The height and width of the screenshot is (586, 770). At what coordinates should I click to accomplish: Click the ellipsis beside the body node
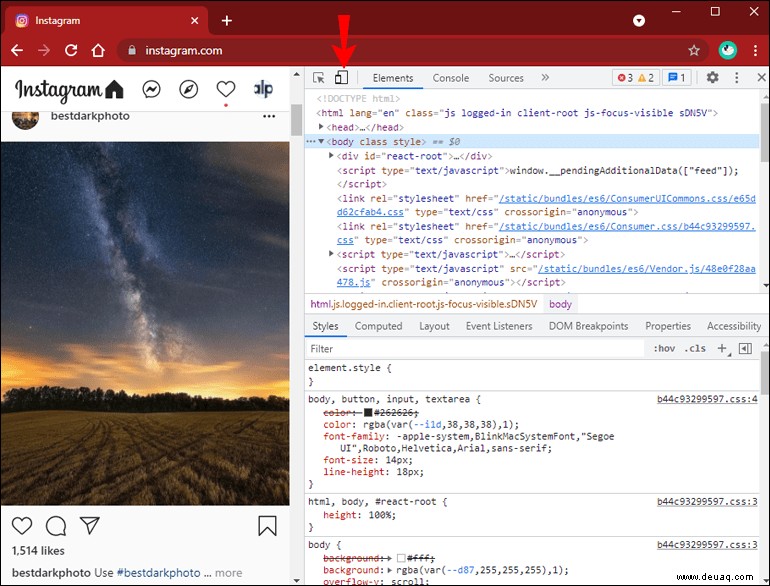(310, 141)
